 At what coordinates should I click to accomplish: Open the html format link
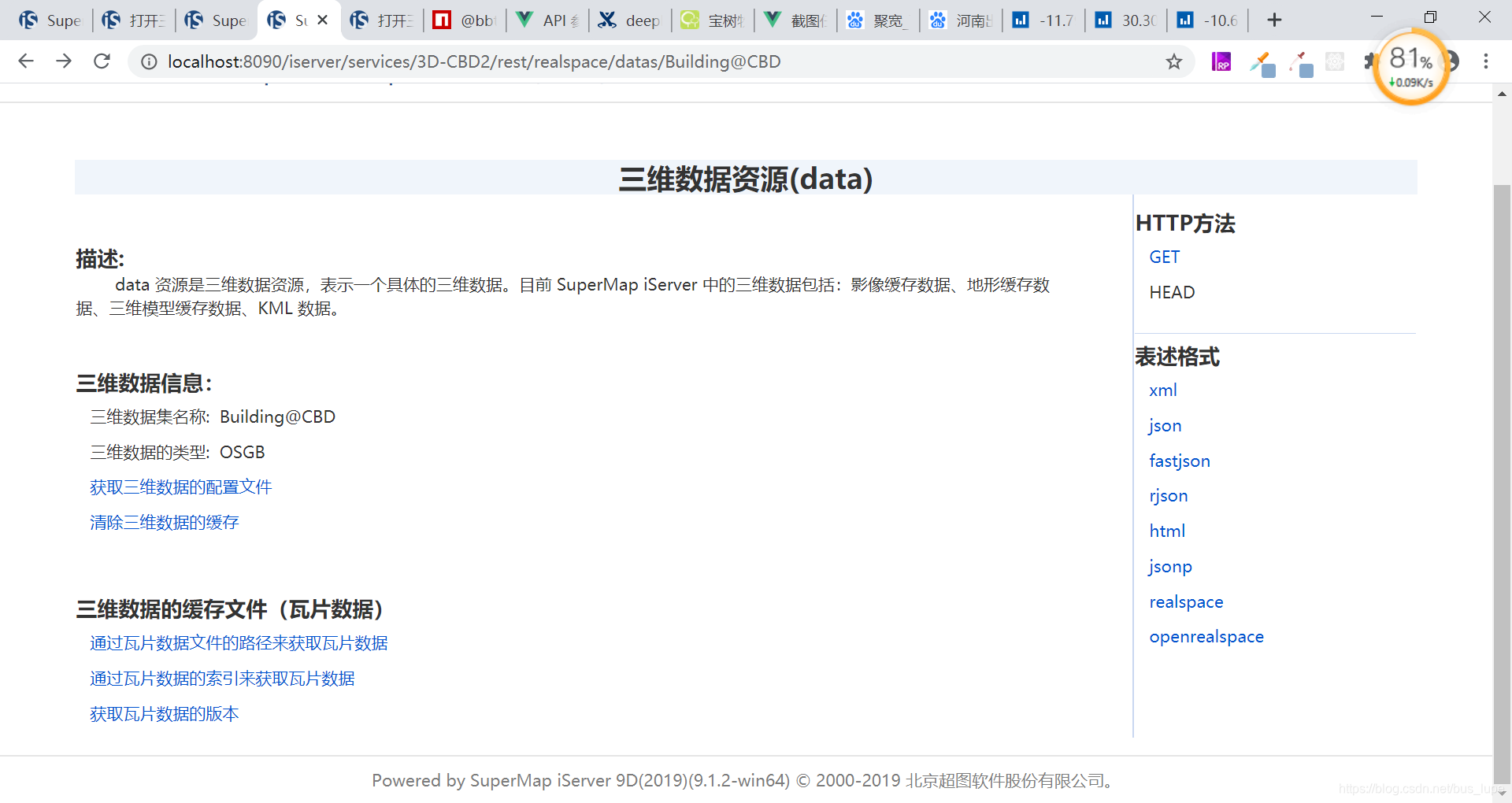click(1166, 531)
